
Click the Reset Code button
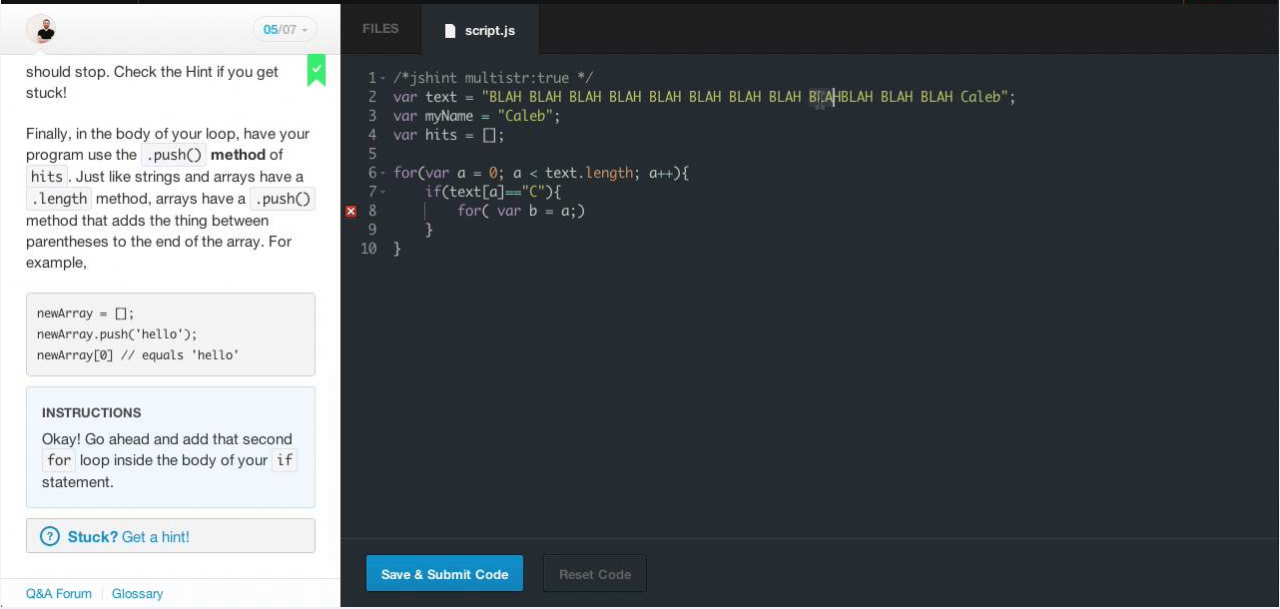(x=594, y=573)
